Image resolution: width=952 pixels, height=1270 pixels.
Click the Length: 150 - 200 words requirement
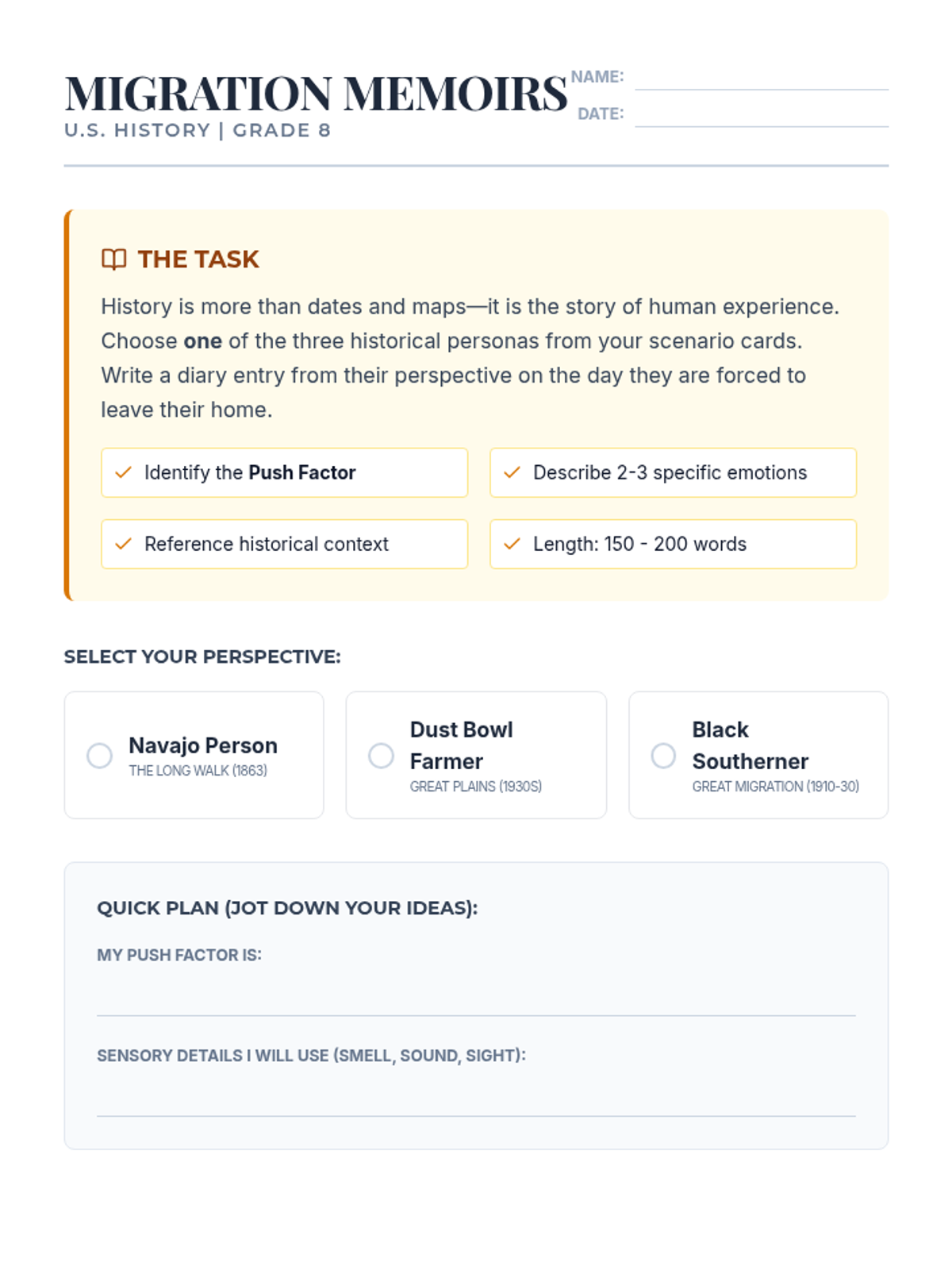(673, 545)
